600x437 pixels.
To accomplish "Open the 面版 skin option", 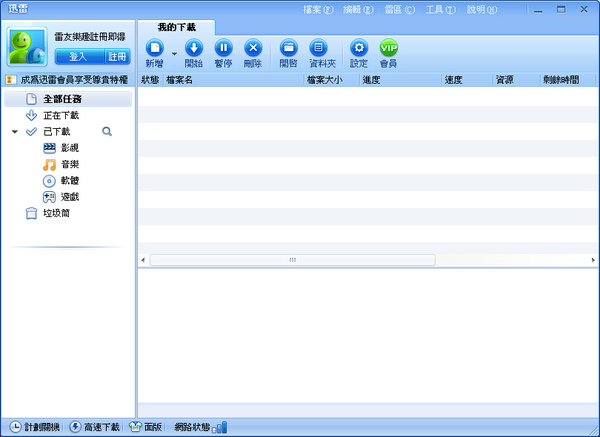I will [146, 427].
